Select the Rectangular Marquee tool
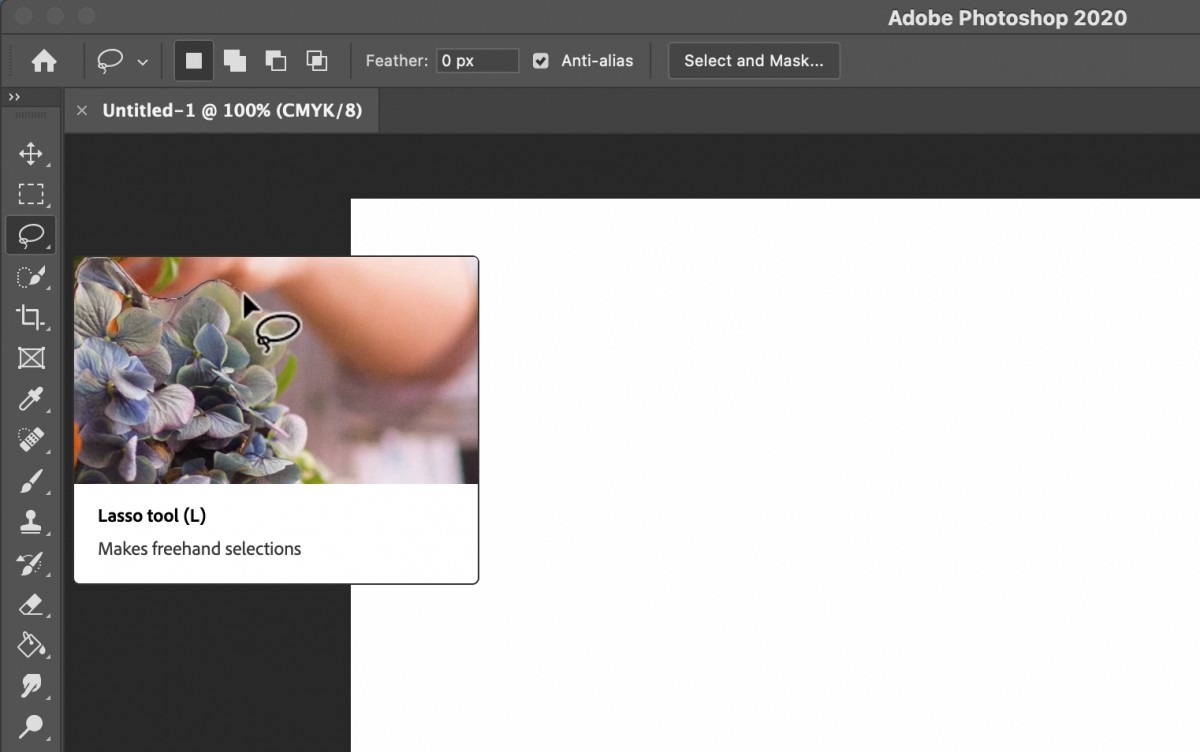The width and height of the screenshot is (1200, 752). point(30,194)
